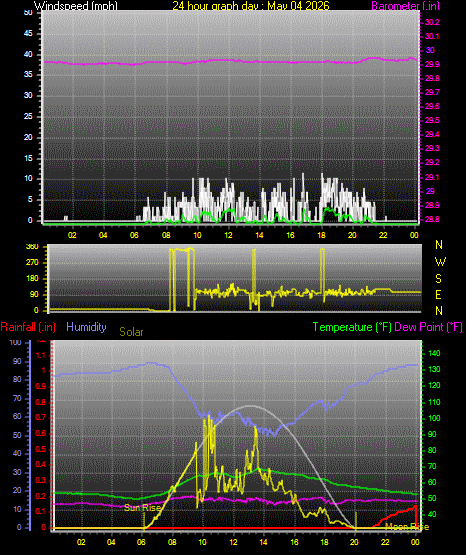Click the 24 hour graph day title
This screenshot has height=555, width=466.
(251, 6)
